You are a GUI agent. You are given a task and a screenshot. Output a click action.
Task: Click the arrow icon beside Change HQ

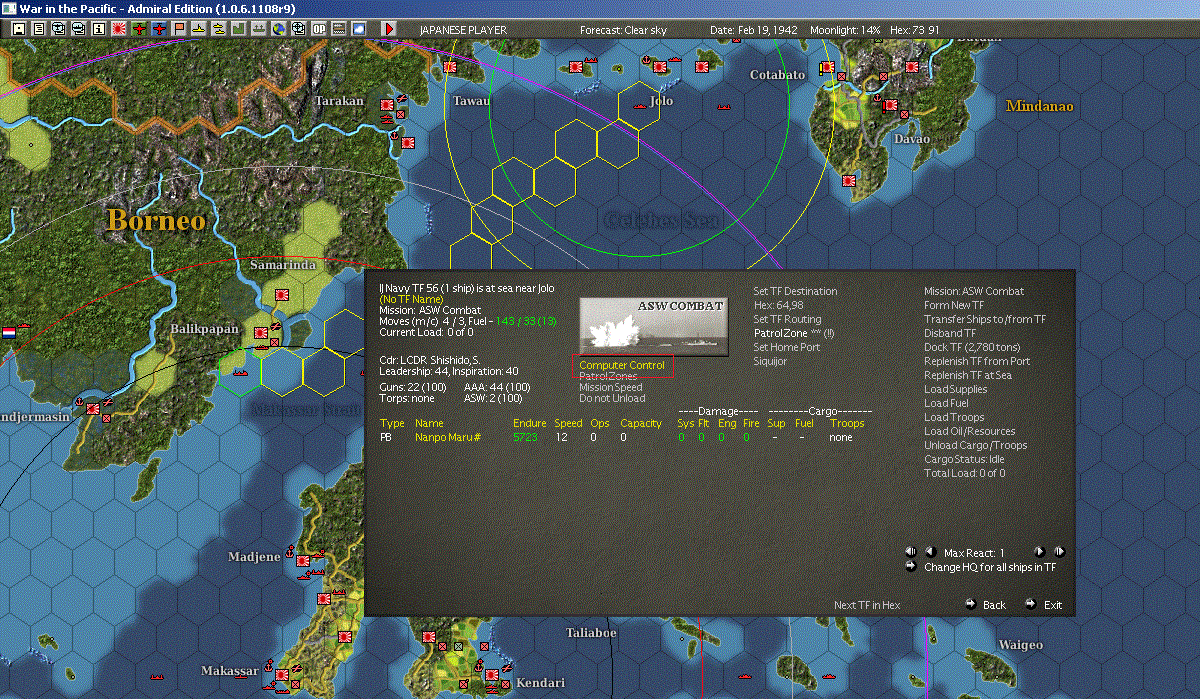[911, 566]
